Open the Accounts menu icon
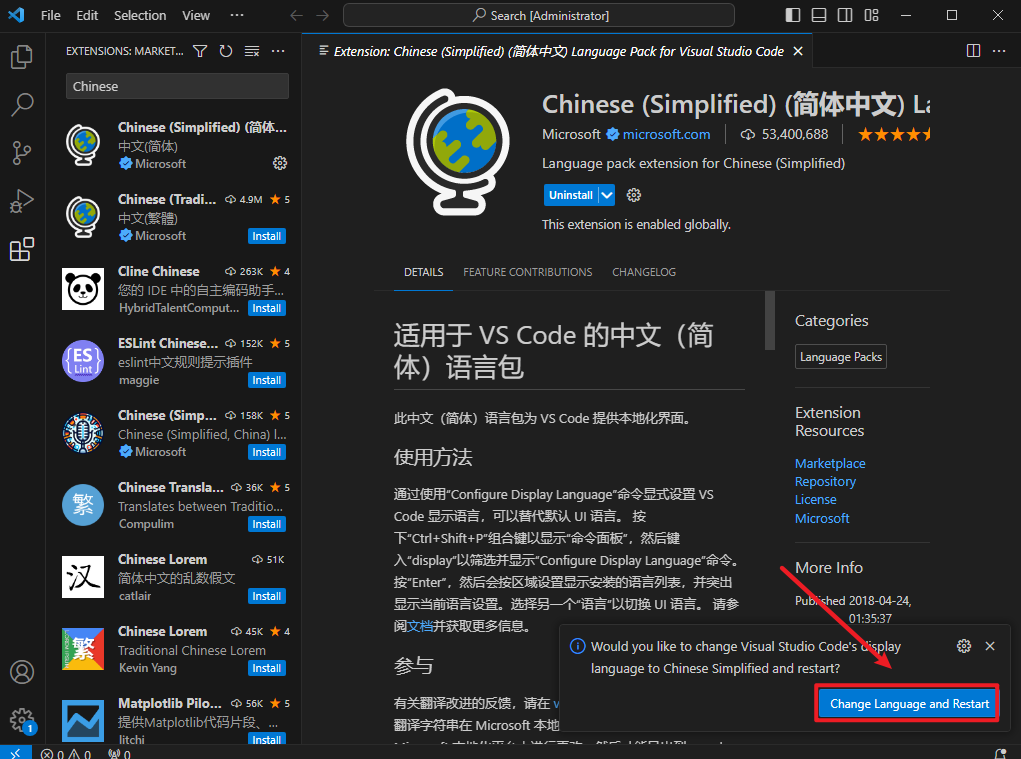Image resolution: width=1021 pixels, height=759 pixels. tap(21, 672)
